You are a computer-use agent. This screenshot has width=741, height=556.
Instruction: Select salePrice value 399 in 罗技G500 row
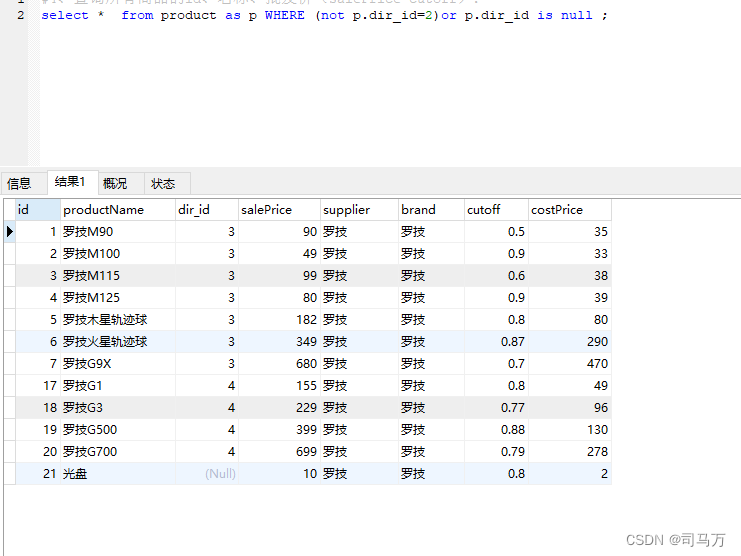(x=279, y=429)
